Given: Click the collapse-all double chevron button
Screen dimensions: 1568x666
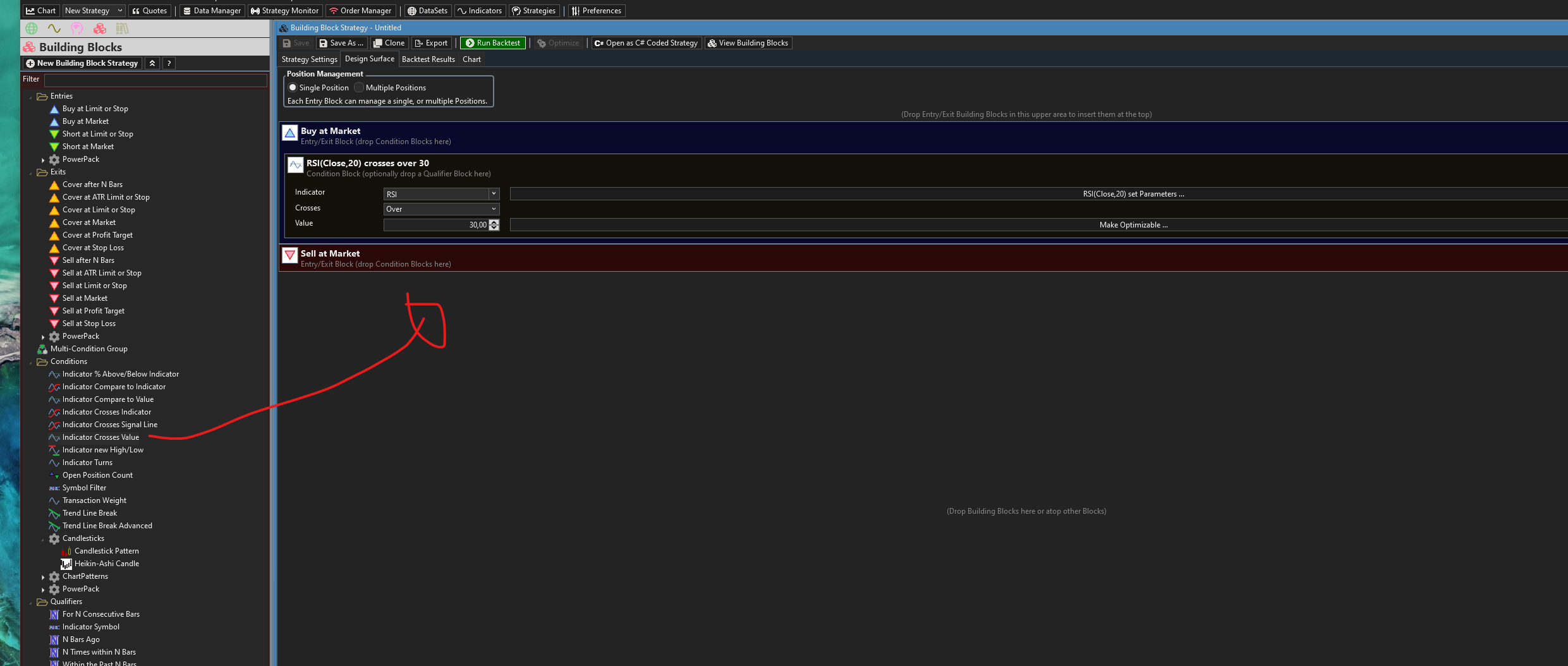Looking at the screenshot, I should pyautogui.click(x=152, y=63).
